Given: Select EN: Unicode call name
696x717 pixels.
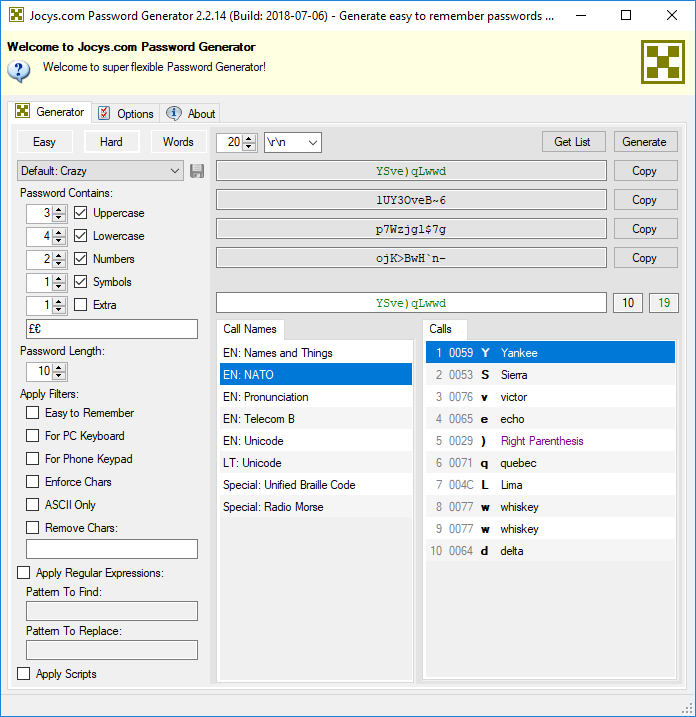Looking at the screenshot, I should pyautogui.click(x=316, y=440).
